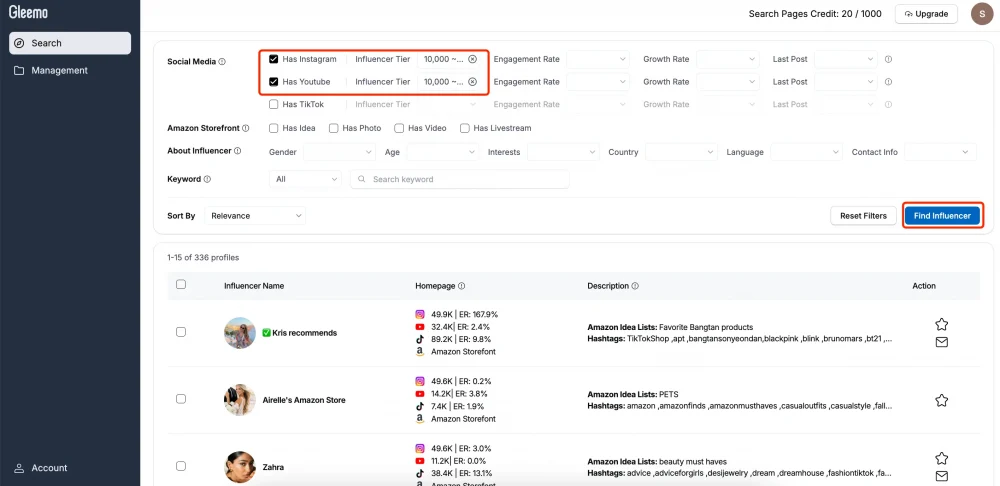Open Kris recommends TikTok icon

tap(420, 339)
